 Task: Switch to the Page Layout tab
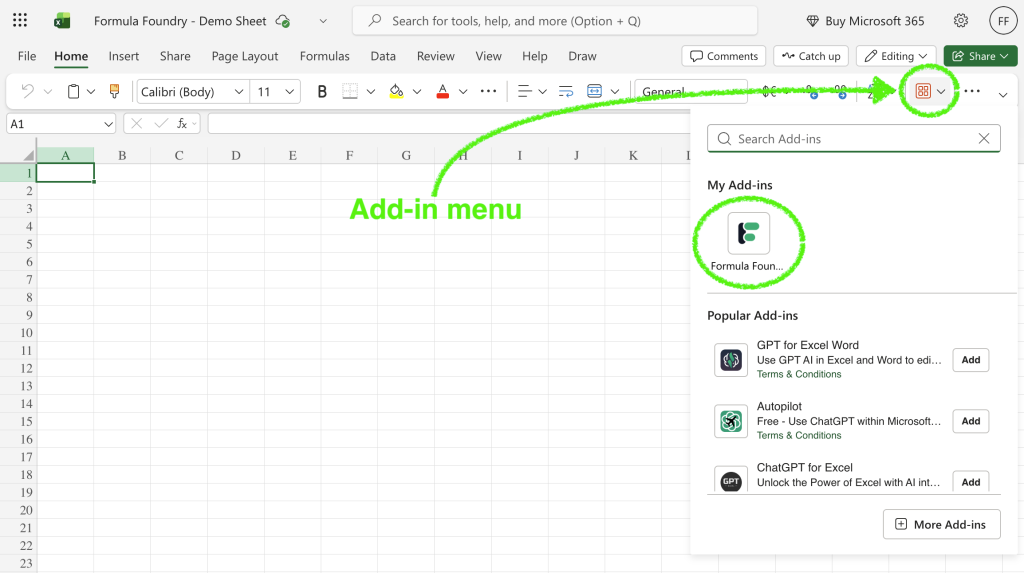click(245, 56)
